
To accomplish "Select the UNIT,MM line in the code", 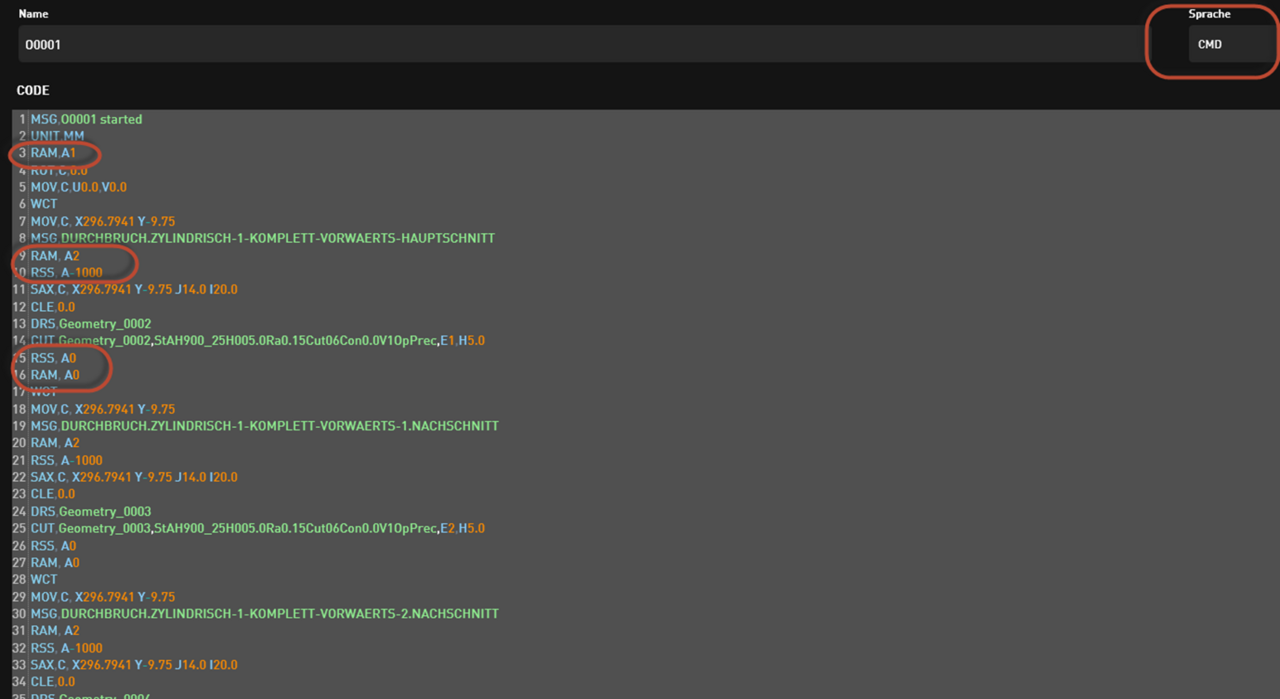I will 58,136.
